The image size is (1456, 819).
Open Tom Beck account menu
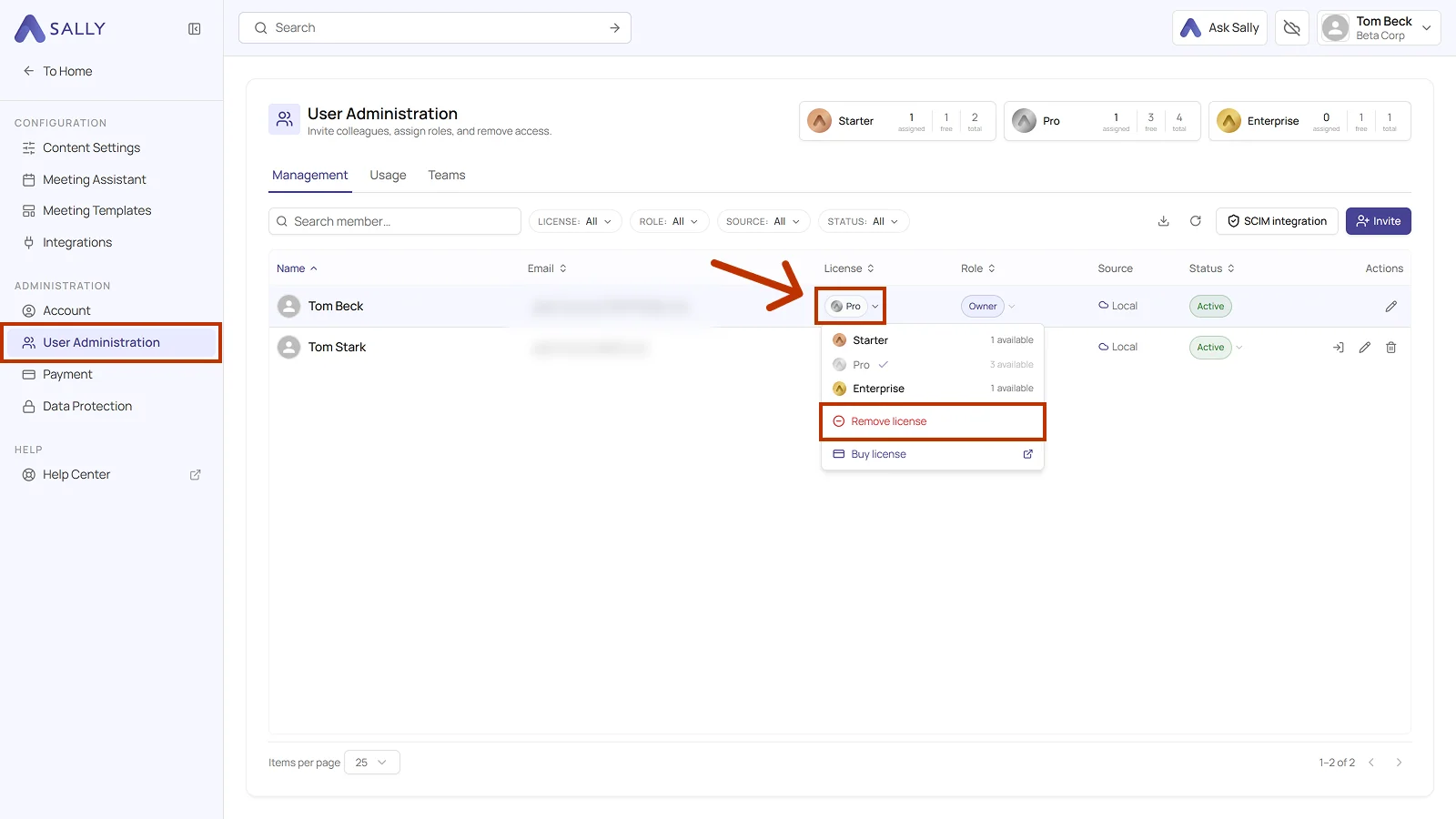(1379, 28)
